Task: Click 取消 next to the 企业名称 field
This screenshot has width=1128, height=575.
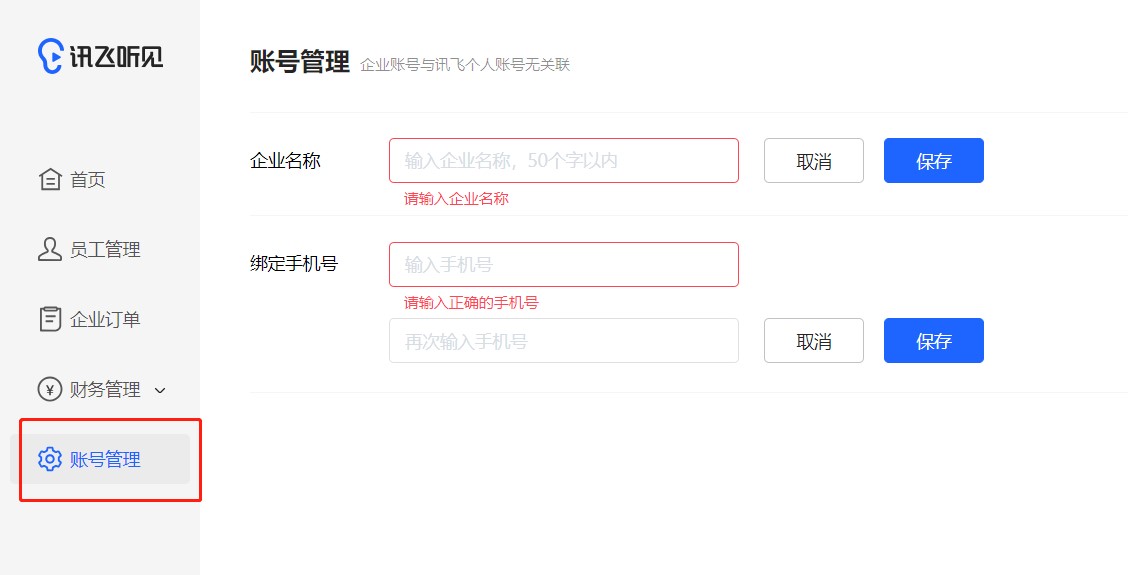Action: (x=814, y=160)
